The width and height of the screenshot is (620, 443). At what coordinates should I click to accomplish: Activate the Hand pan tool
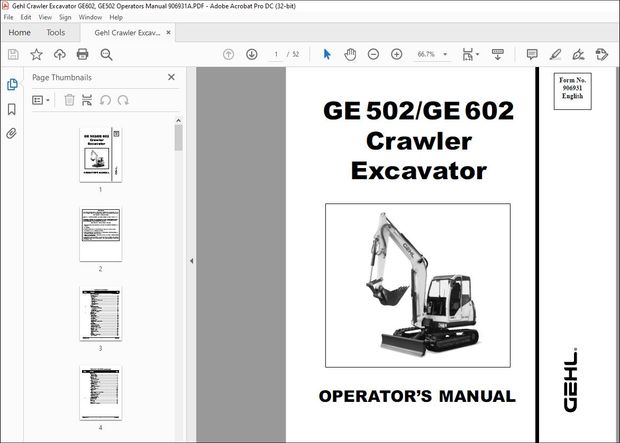(x=350, y=54)
